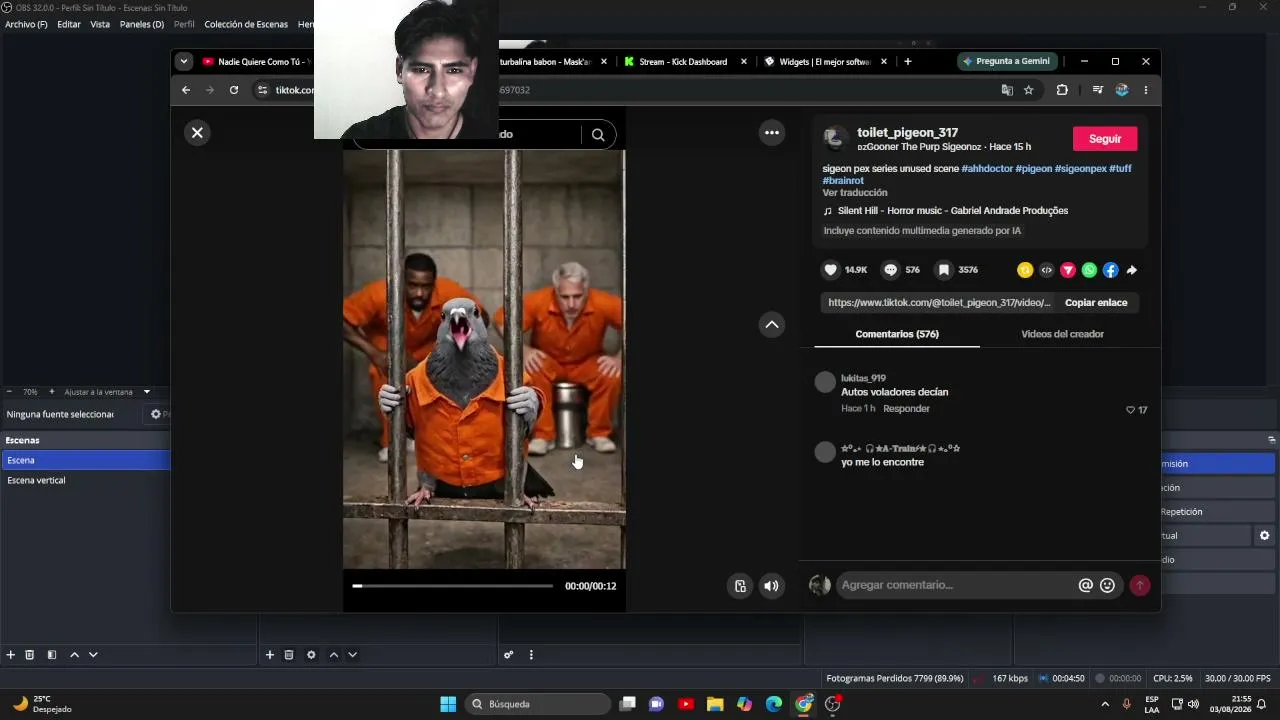Open a new Chrome tab
1280x720 pixels.
point(907,62)
